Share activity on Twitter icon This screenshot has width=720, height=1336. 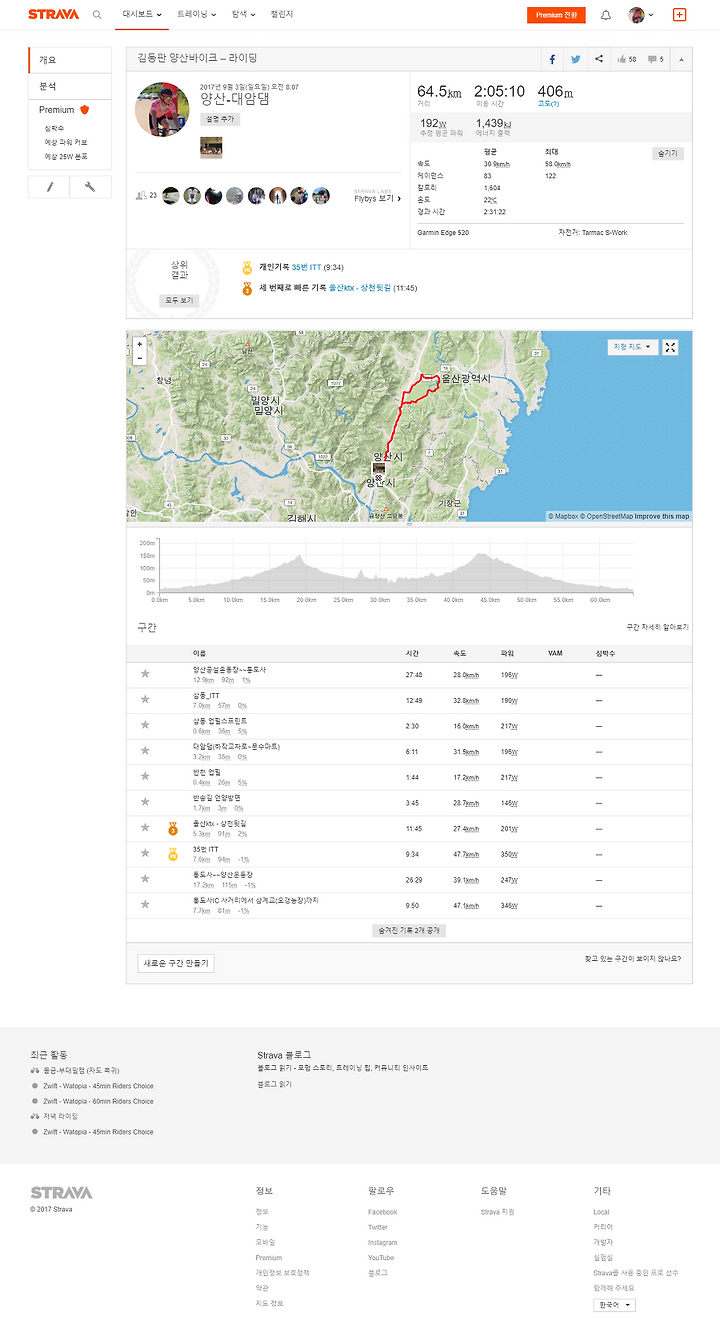(x=576, y=59)
